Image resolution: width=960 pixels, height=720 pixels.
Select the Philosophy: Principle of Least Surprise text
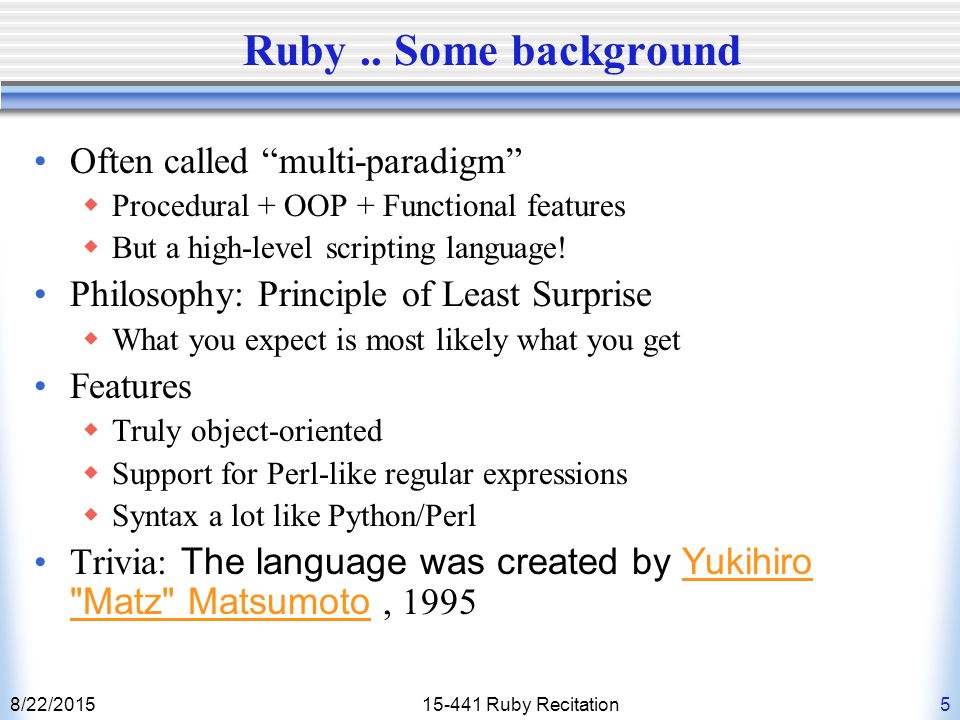[x=361, y=296]
